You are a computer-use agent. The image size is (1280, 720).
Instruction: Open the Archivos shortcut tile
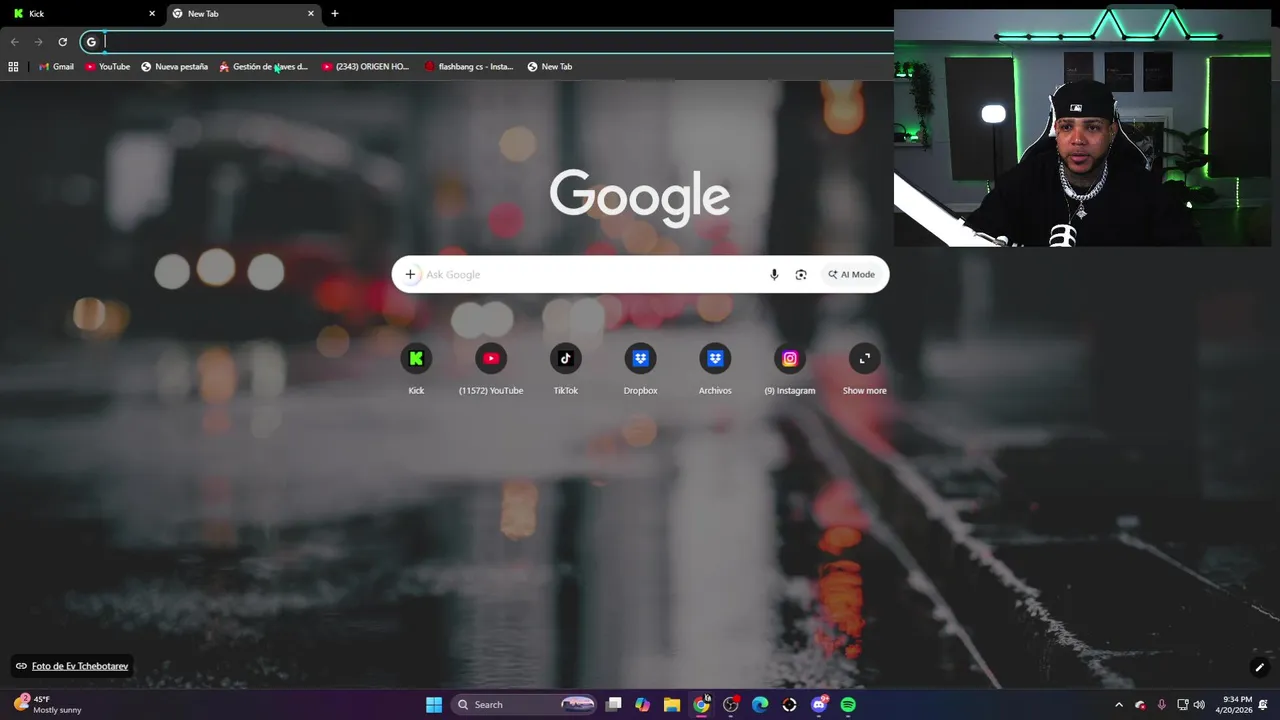coord(715,369)
